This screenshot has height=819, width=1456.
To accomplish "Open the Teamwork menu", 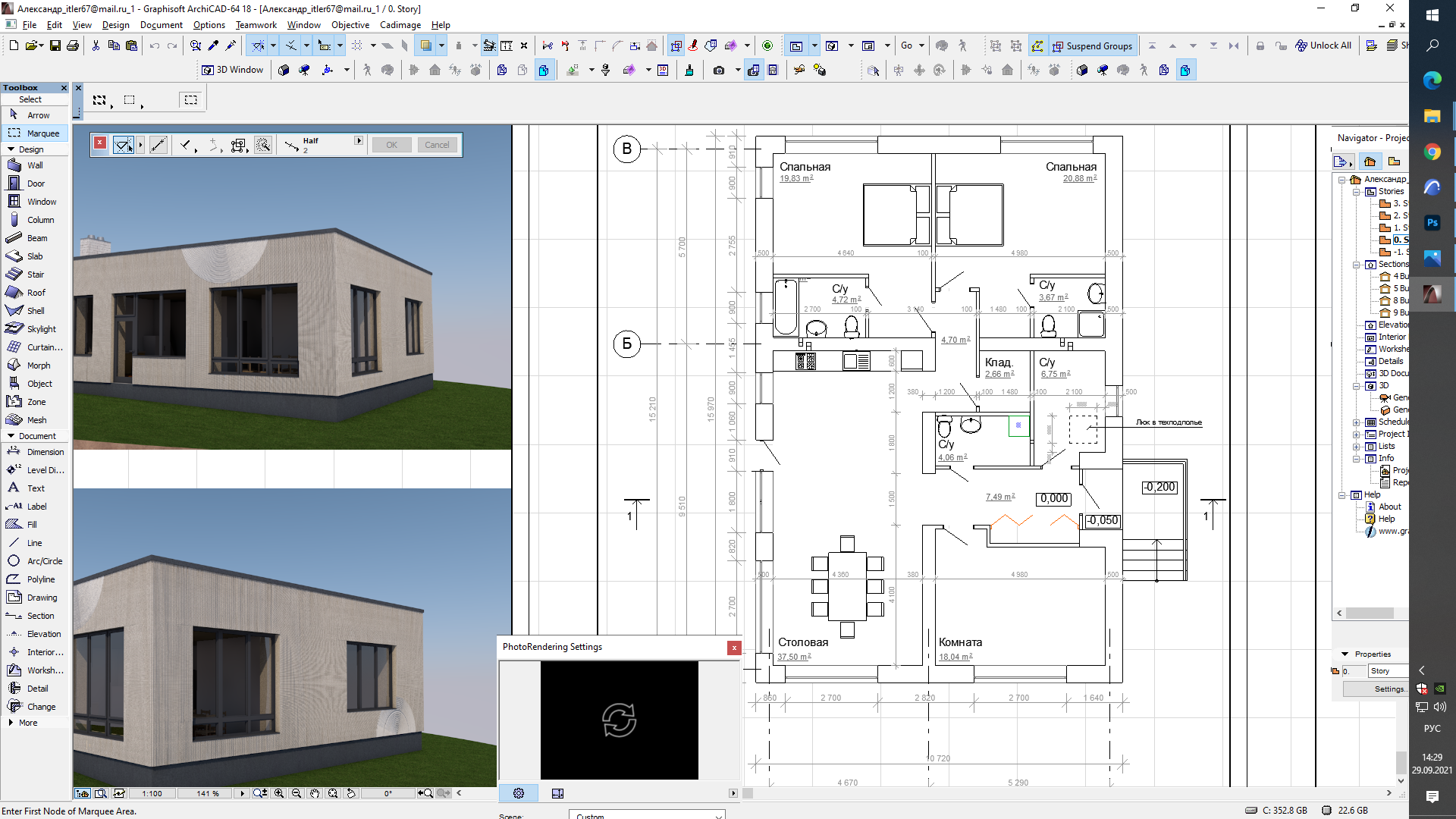I will (256, 25).
